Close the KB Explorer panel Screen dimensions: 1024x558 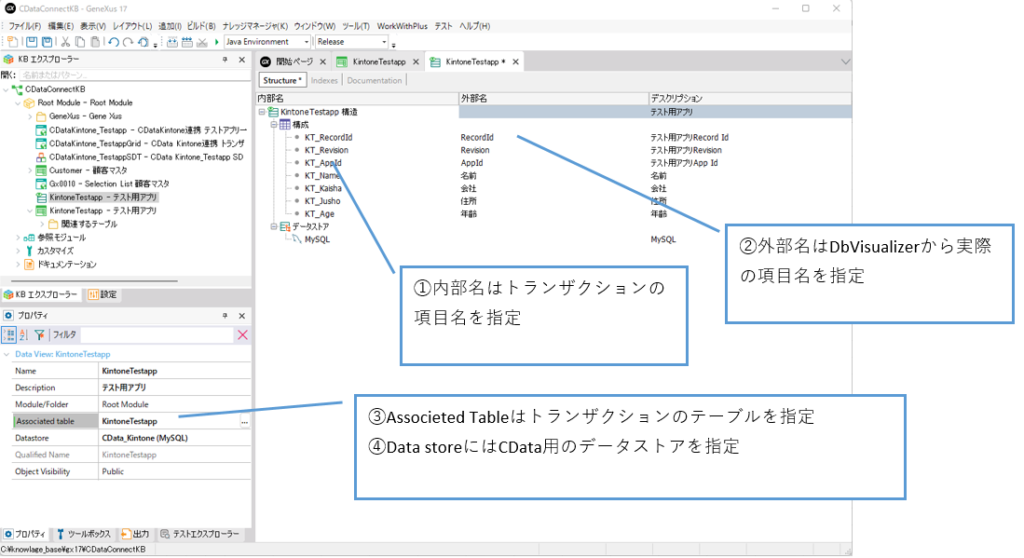tap(242, 59)
